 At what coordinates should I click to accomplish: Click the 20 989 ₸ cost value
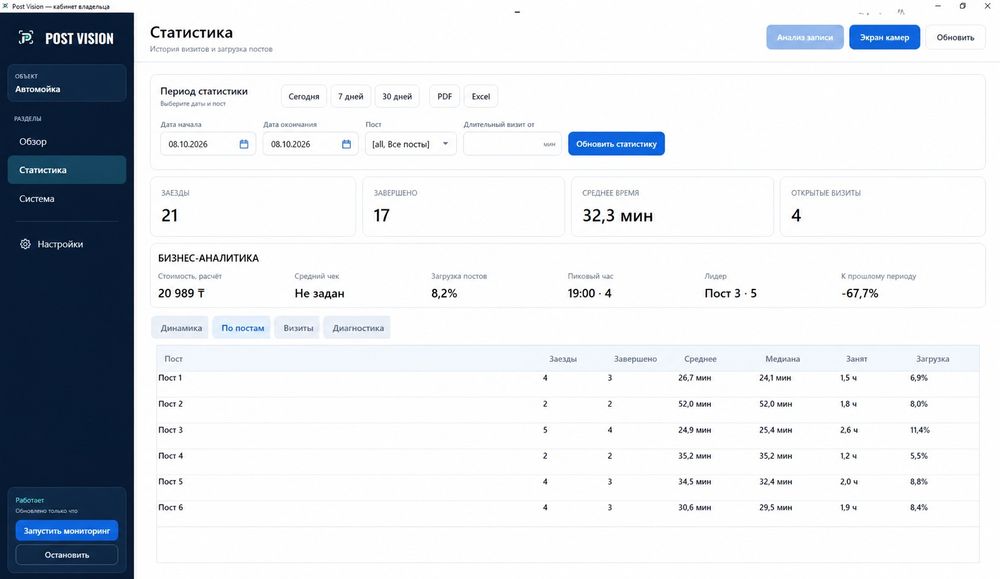click(181, 293)
